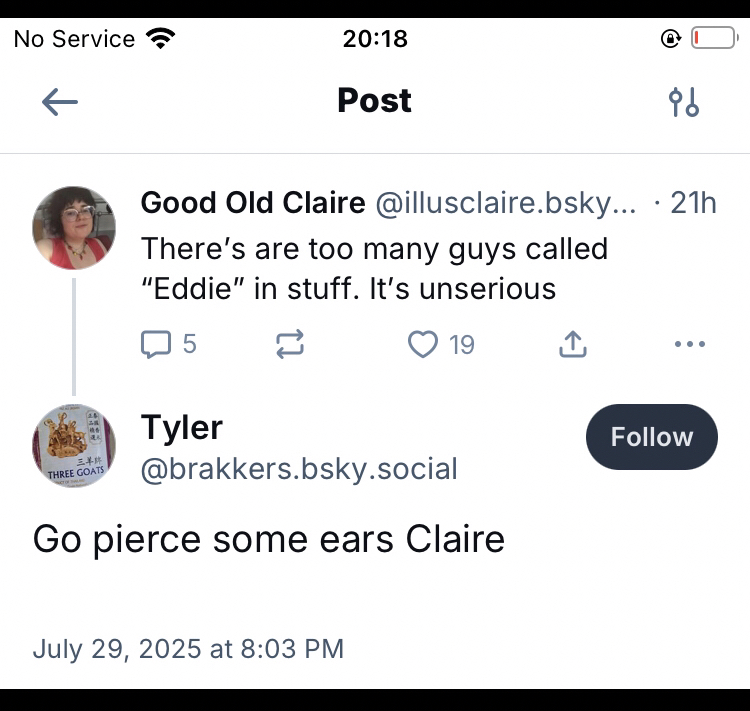The height and width of the screenshot is (711, 750).
Task: Like the post about guys called Eddie
Action: 424,345
